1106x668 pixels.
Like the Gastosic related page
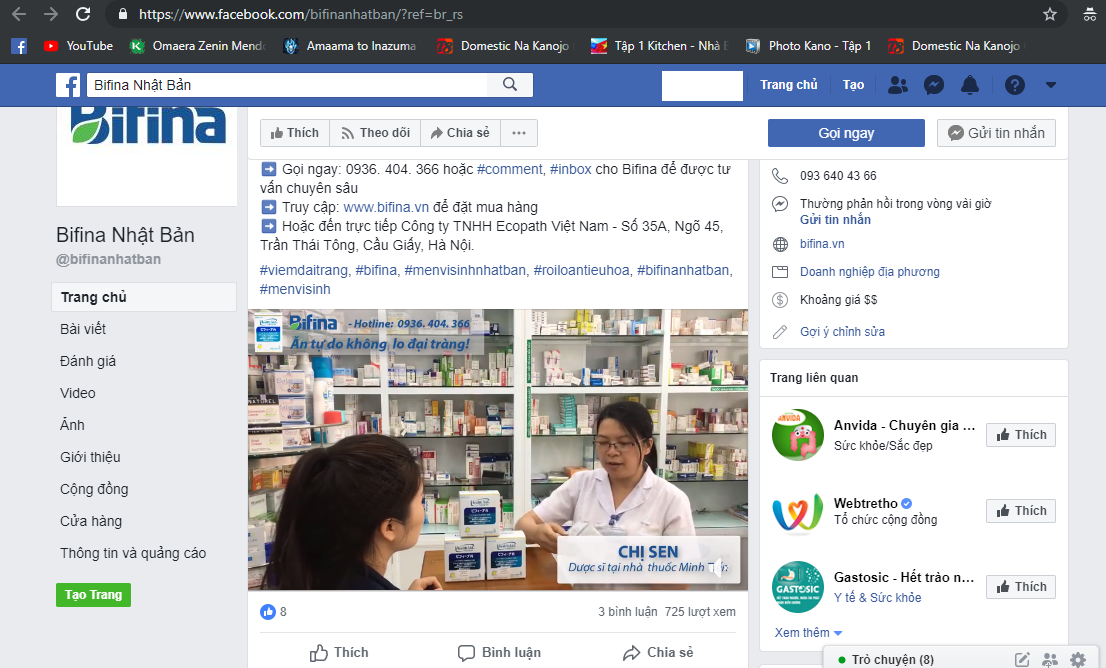pyautogui.click(x=1021, y=586)
